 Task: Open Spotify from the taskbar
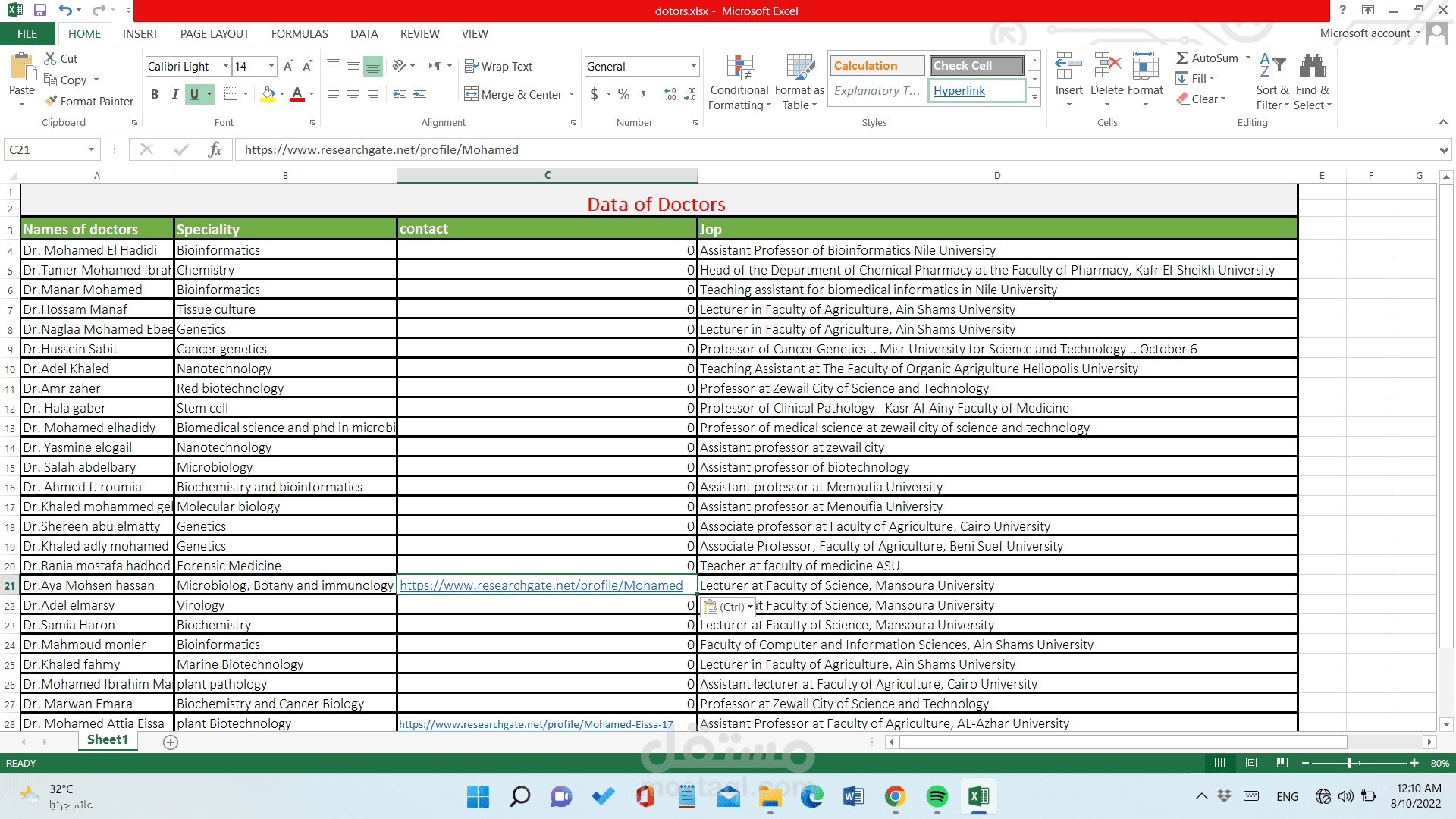pos(937,796)
